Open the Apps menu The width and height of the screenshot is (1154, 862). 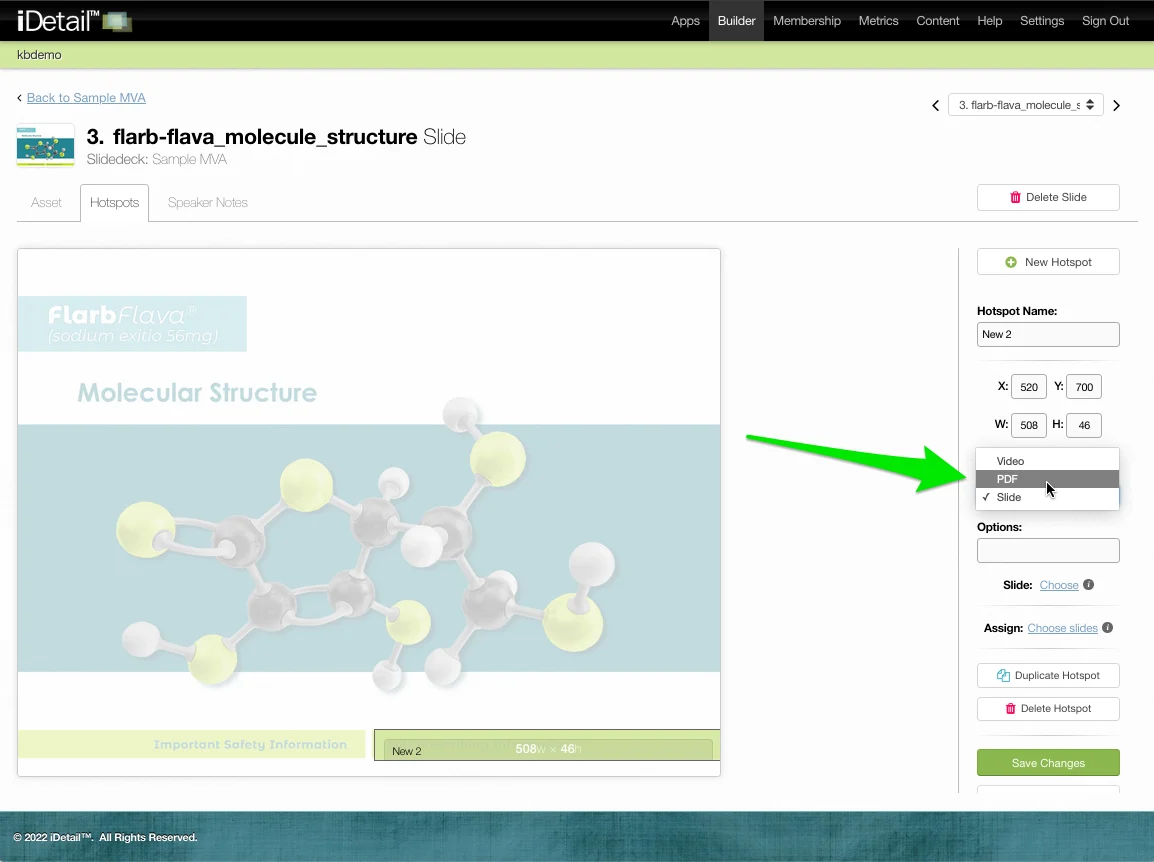click(685, 21)
